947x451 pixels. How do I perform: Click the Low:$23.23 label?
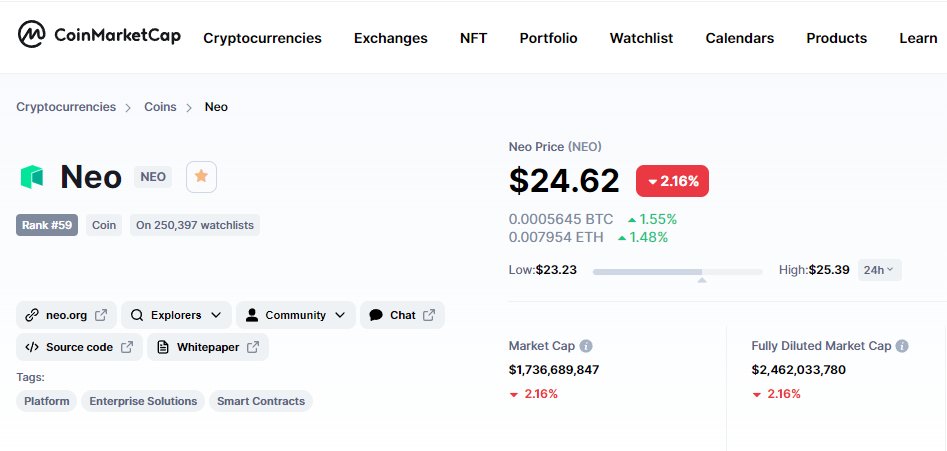point(542,270)
